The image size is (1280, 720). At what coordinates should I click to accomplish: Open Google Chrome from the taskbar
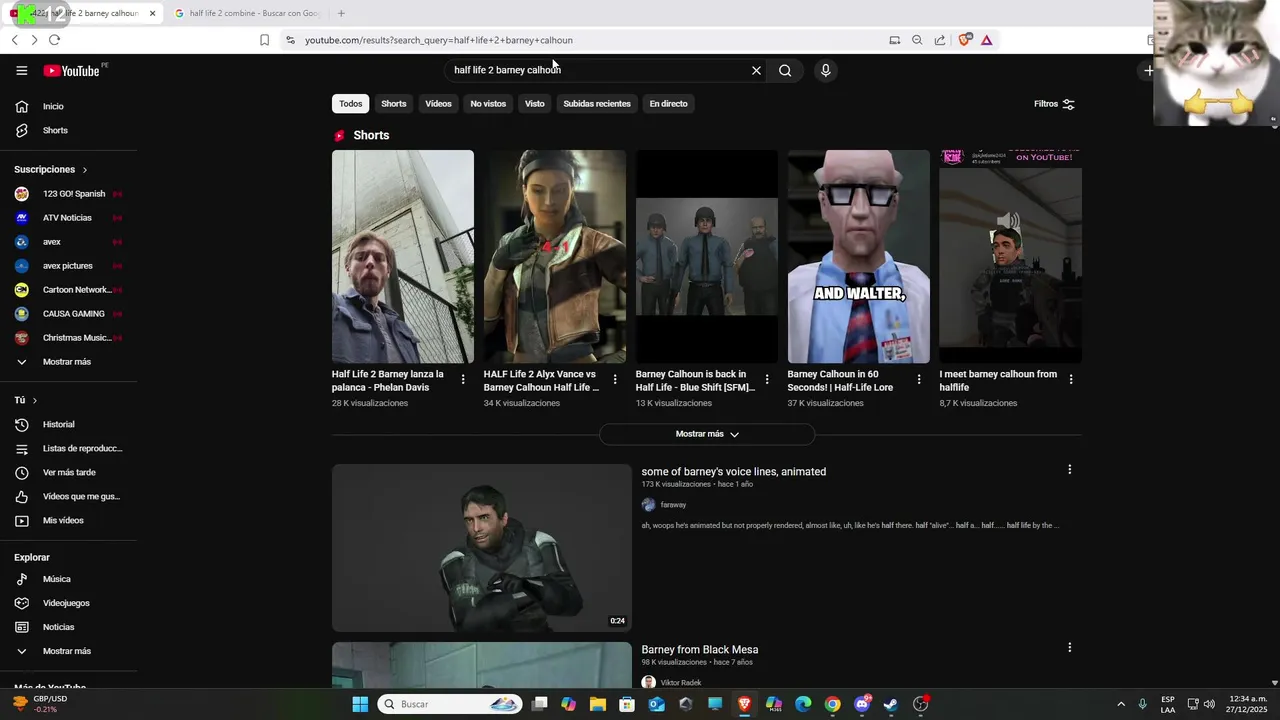(832, 704)
